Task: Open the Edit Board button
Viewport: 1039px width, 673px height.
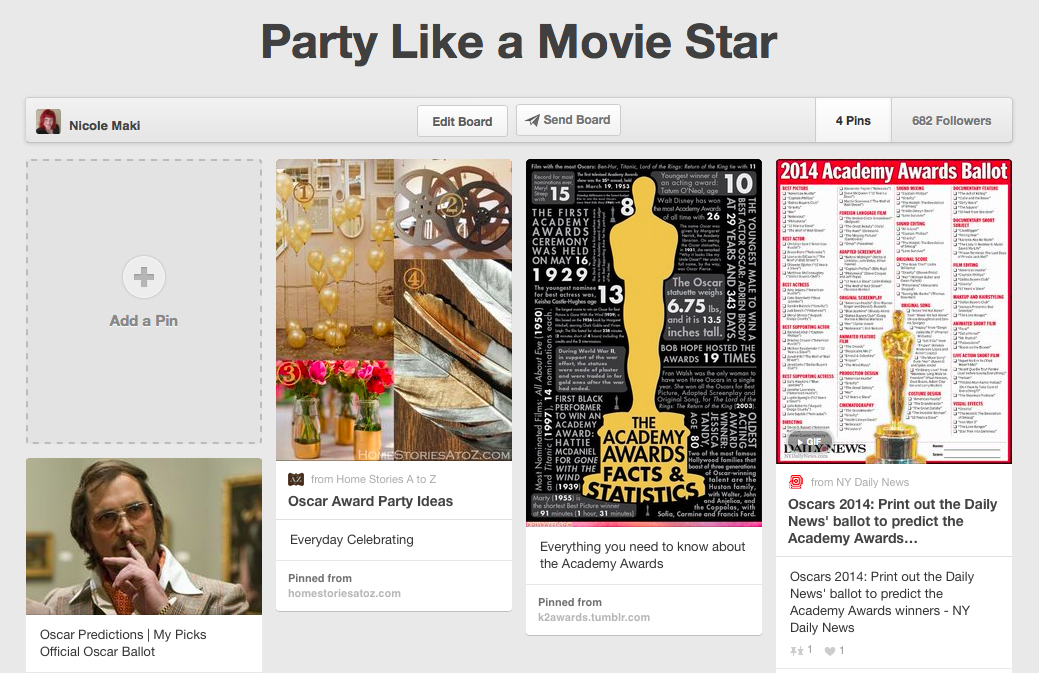Action: (x=463, y=121)
